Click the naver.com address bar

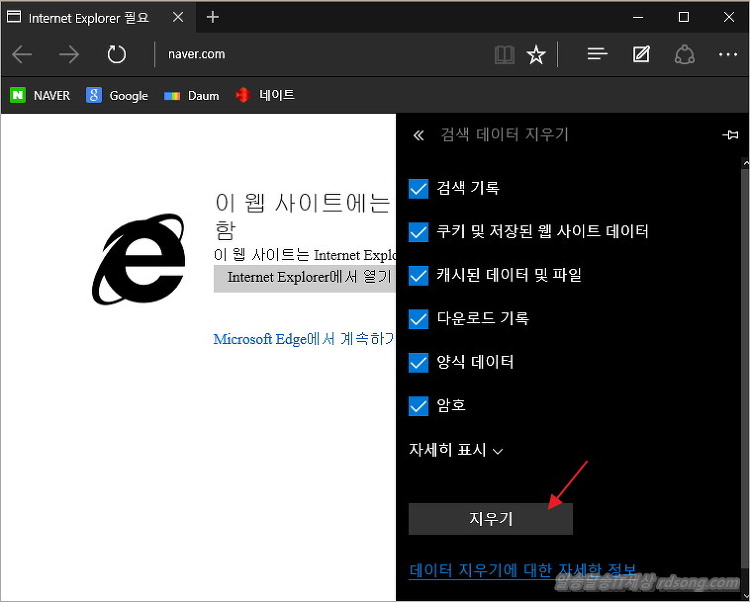300,55
